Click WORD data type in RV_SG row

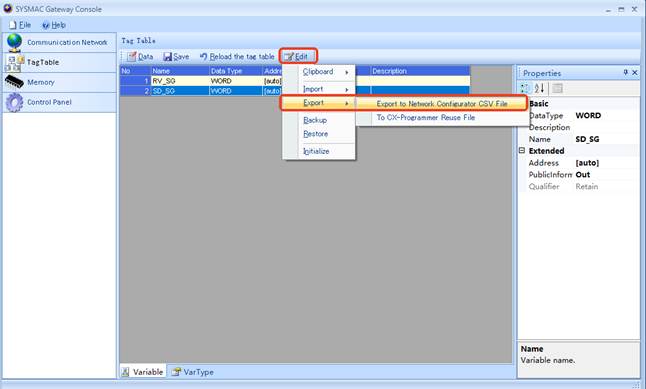[235, 81]
